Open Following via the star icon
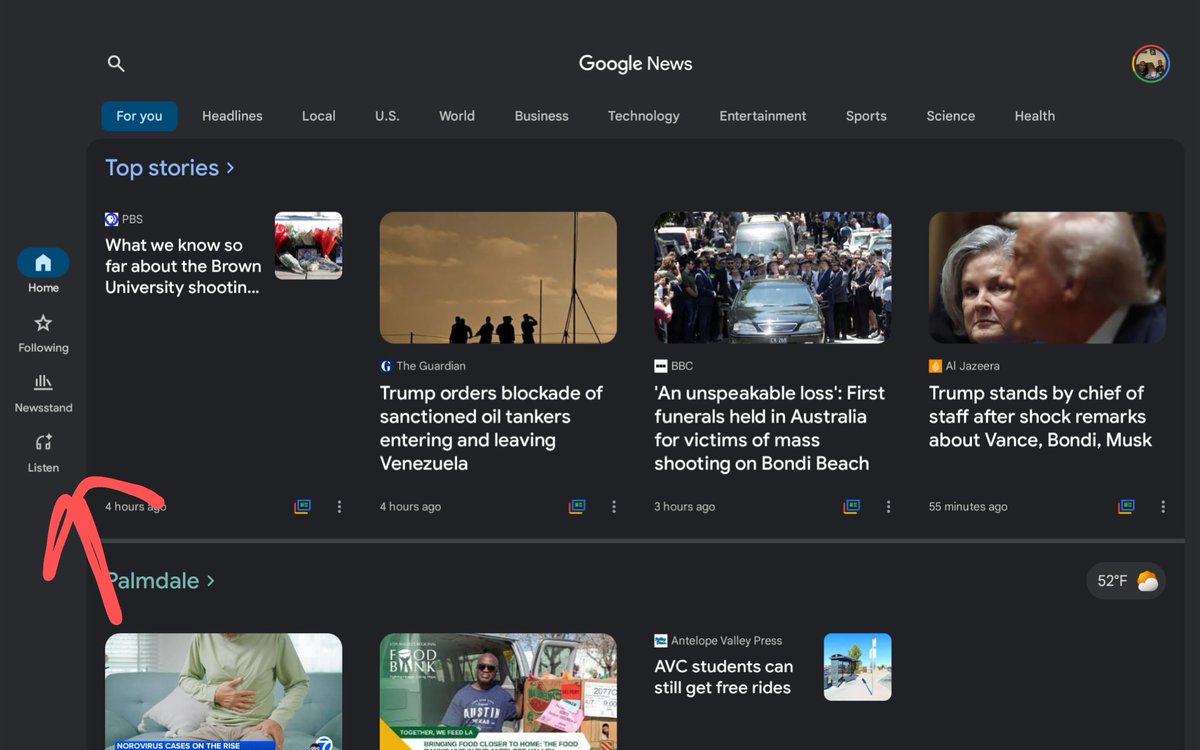1200x750 pixels. click(42, 324)
